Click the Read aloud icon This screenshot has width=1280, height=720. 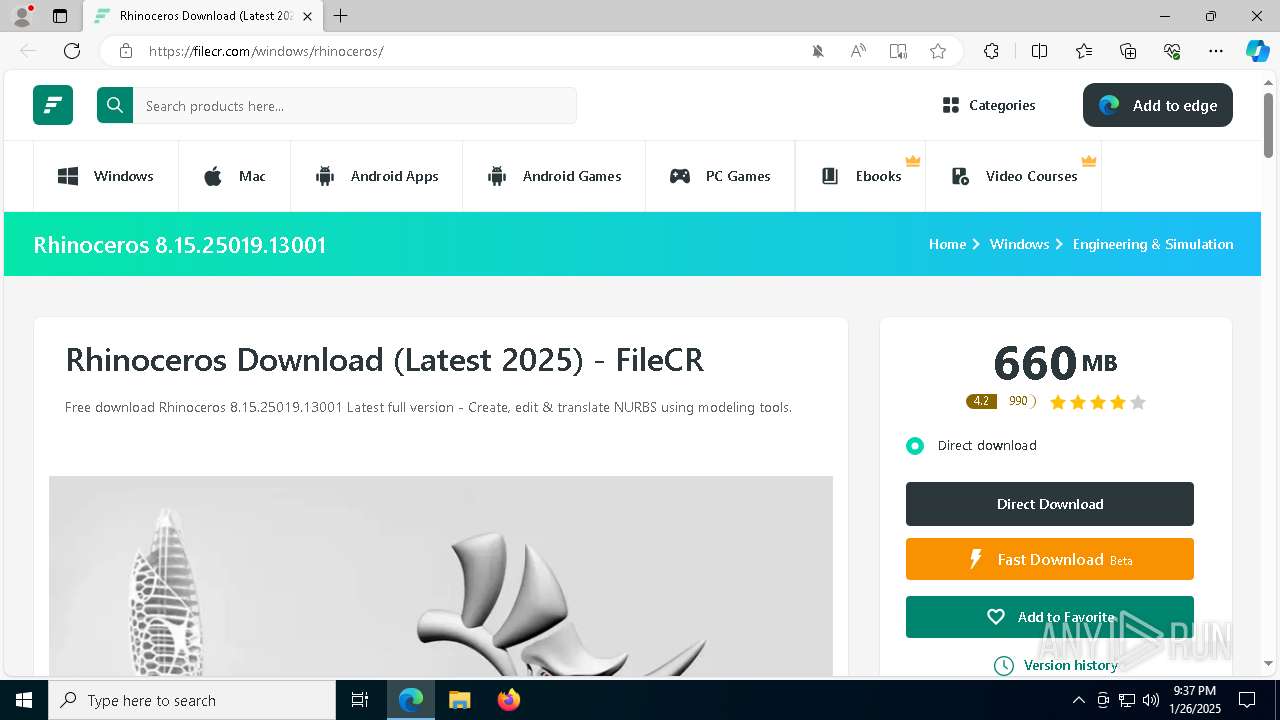[x=858, y=51]
